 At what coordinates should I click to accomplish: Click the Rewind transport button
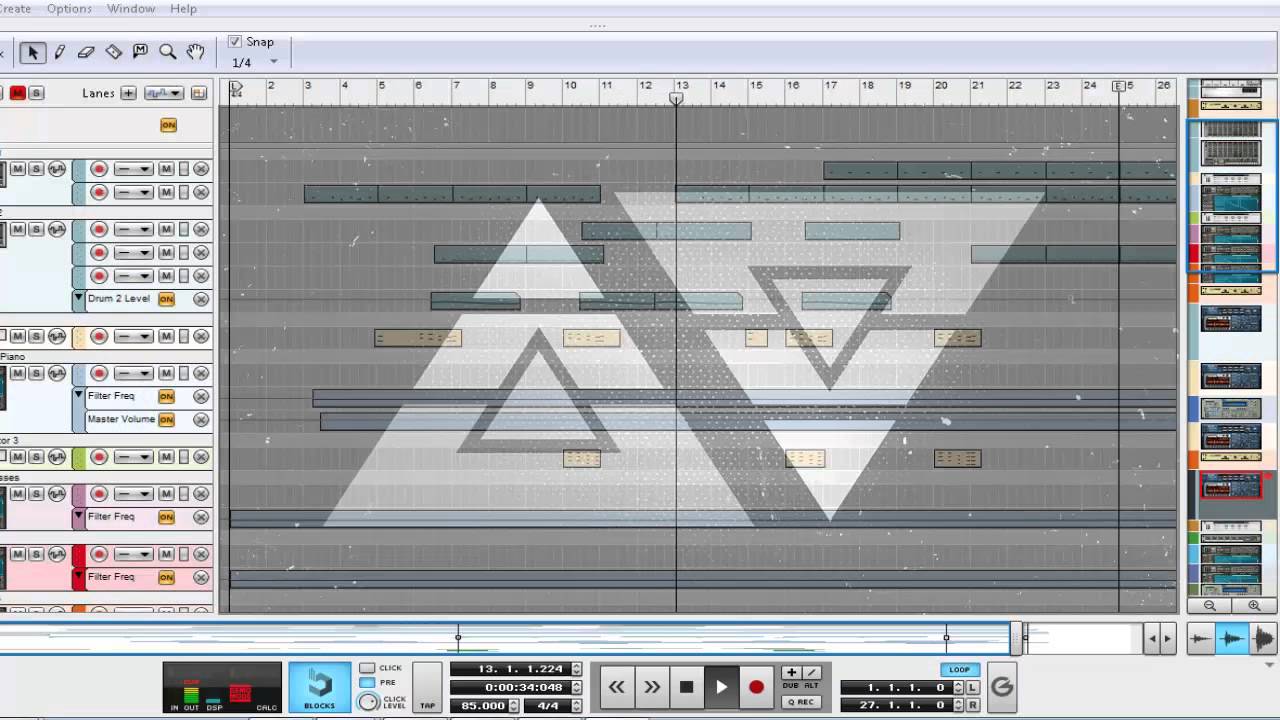point(616,687)
